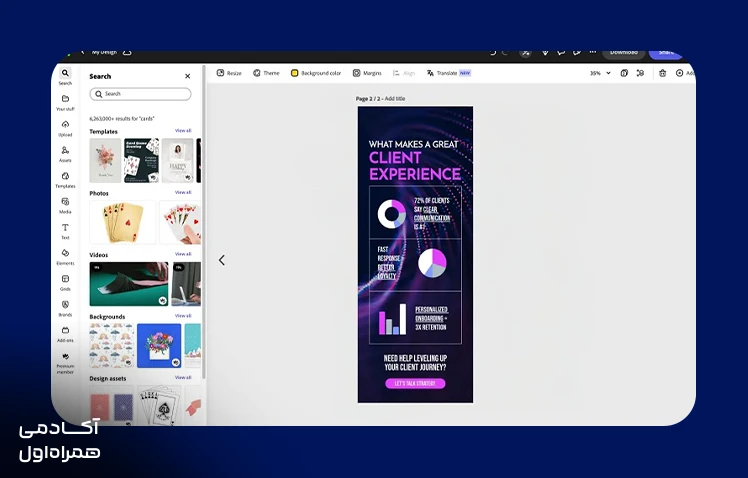Click the My Design file name
The image size is (748, 478).
click(x=104, y=52)
